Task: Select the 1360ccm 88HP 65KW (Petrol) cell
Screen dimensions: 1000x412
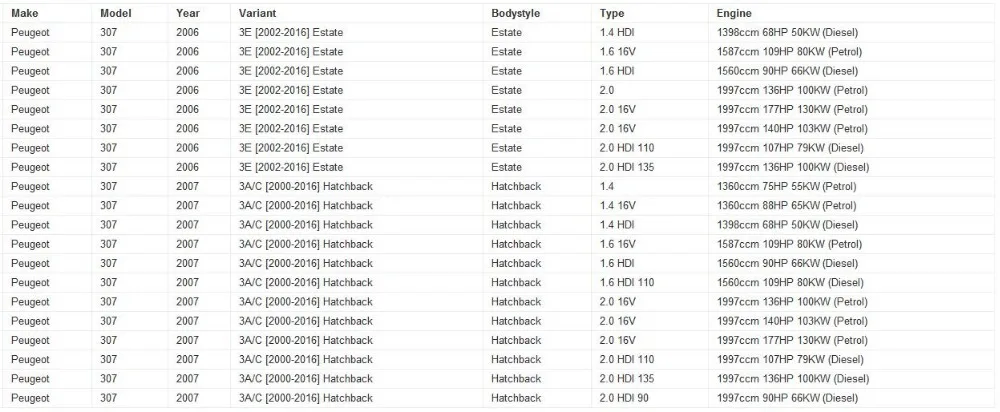Action: pos(851,205)
